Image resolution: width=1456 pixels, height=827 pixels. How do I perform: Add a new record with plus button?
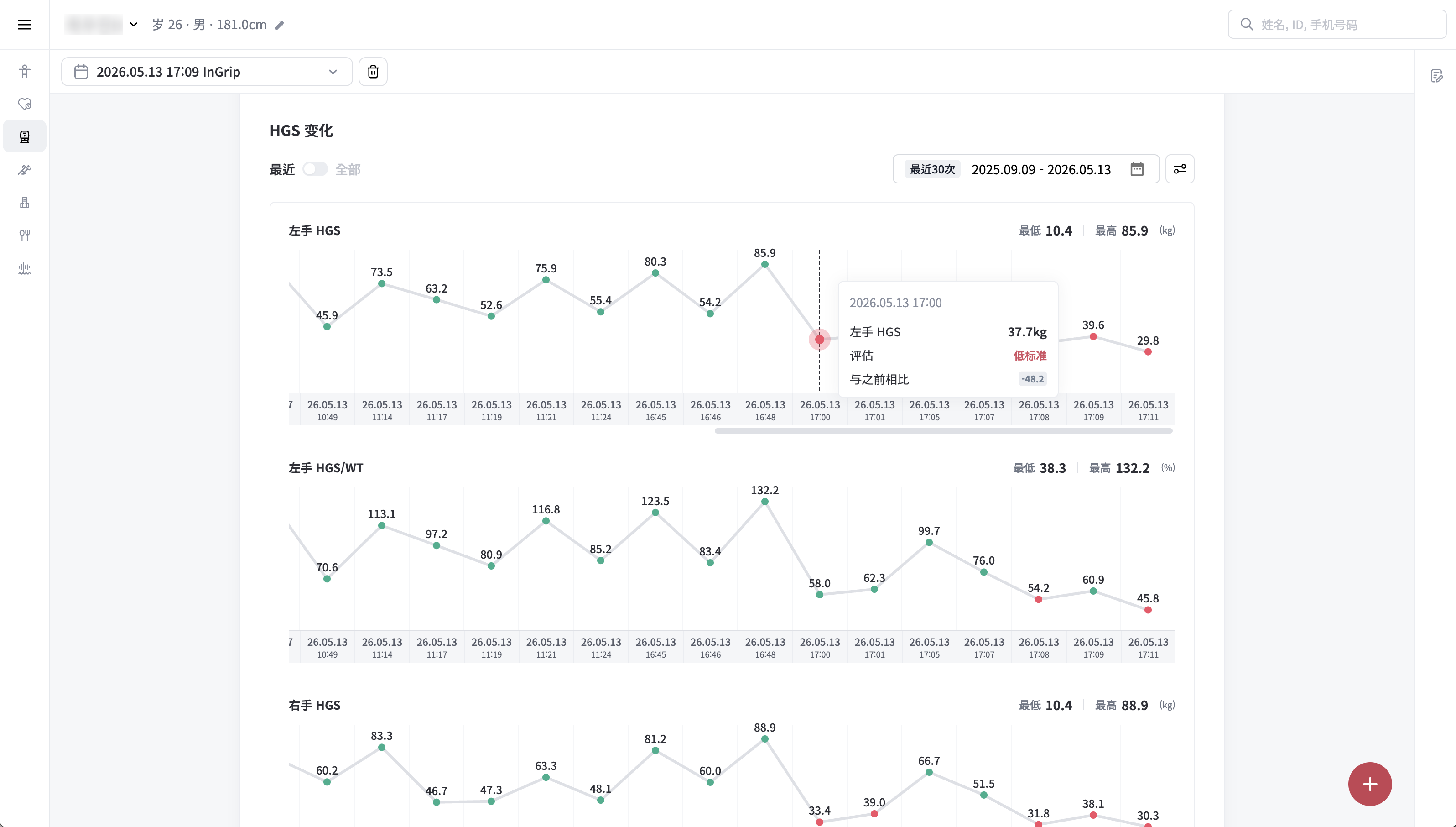coord(1370,784)
